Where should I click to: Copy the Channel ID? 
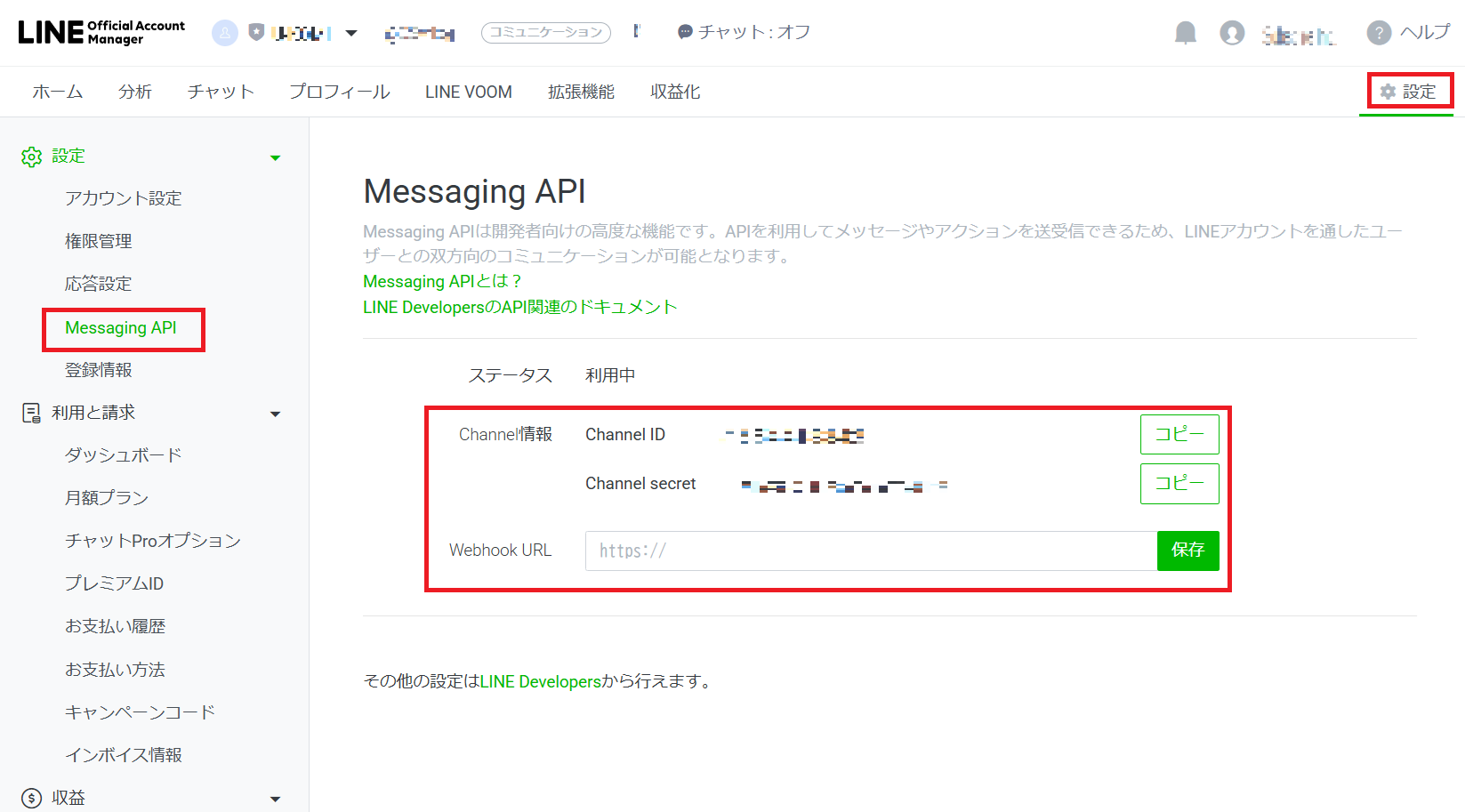tap(1179, 435)
